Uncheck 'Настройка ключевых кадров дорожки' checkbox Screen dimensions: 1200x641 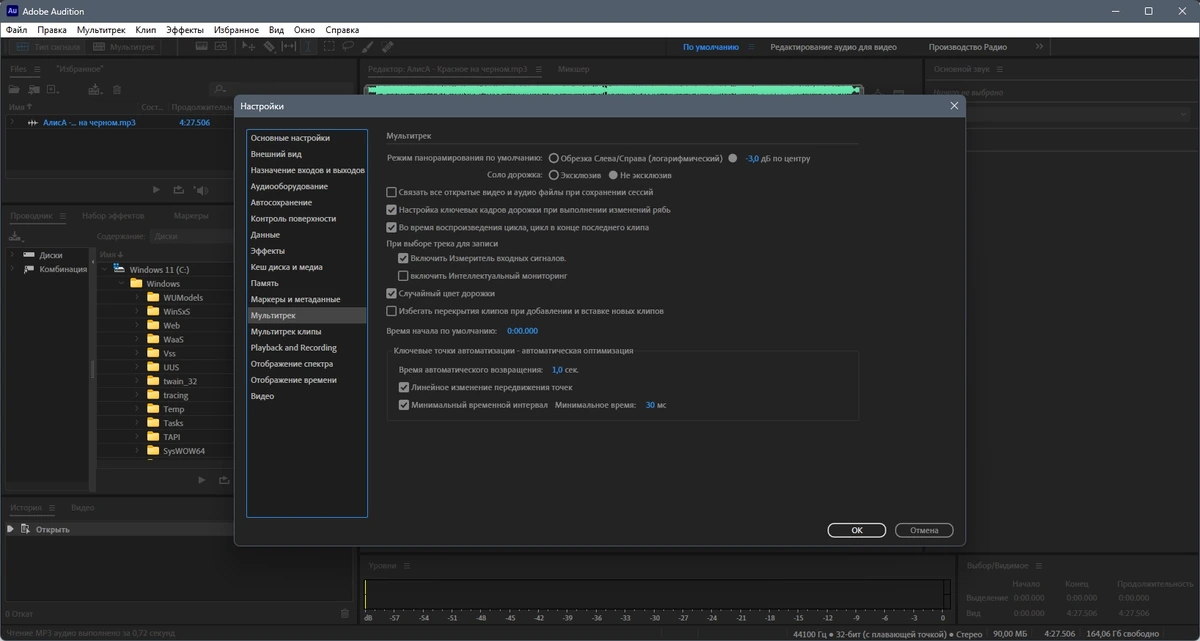[x=391, y=210]
